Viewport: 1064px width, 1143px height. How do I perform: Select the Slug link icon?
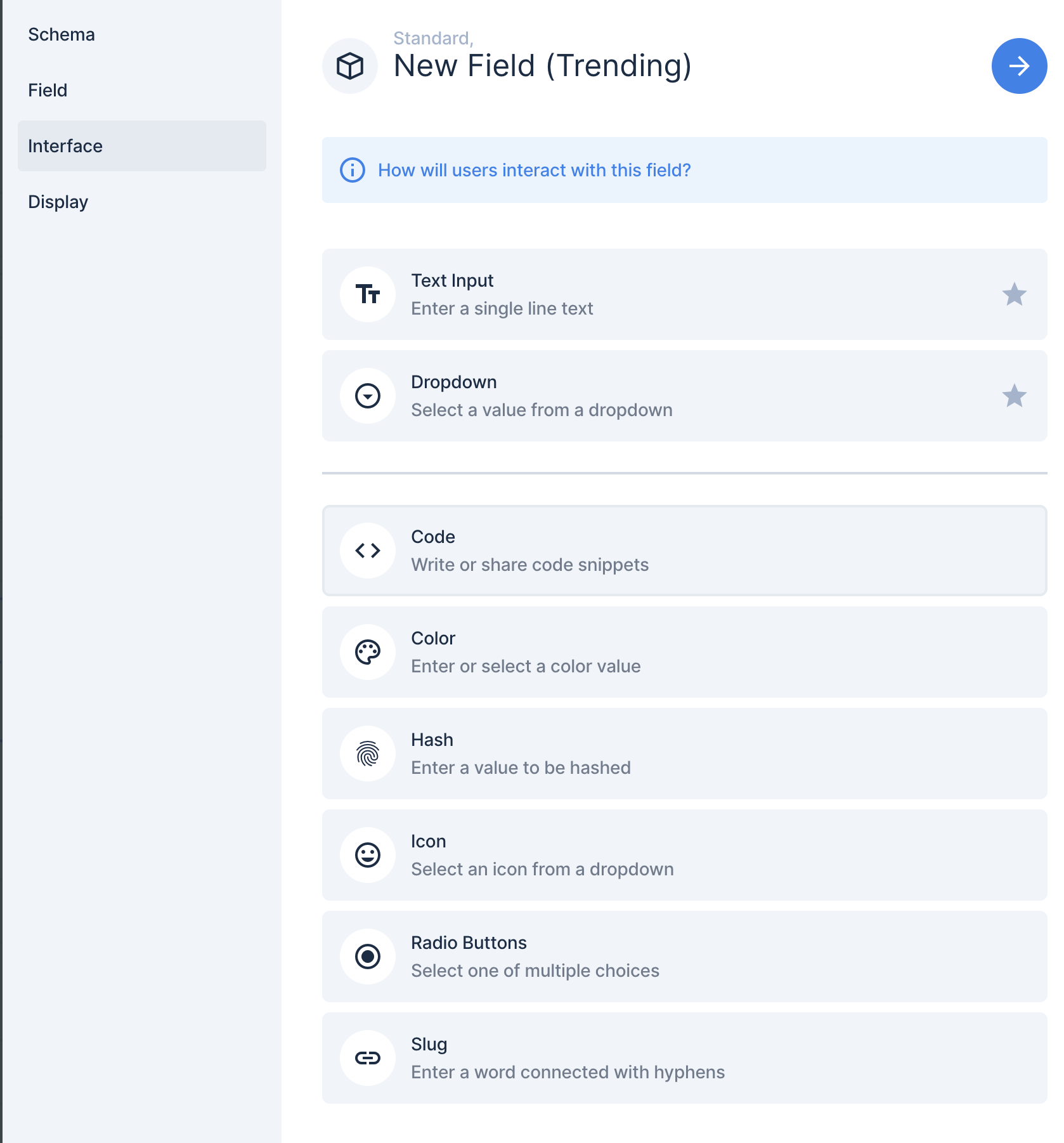[x=368, y=1057]
